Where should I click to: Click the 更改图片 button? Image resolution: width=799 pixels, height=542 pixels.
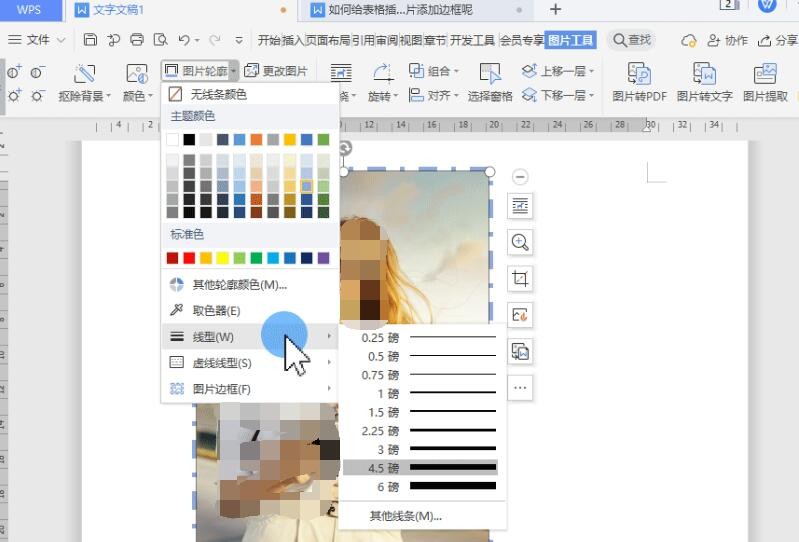[x=277, y=71]
